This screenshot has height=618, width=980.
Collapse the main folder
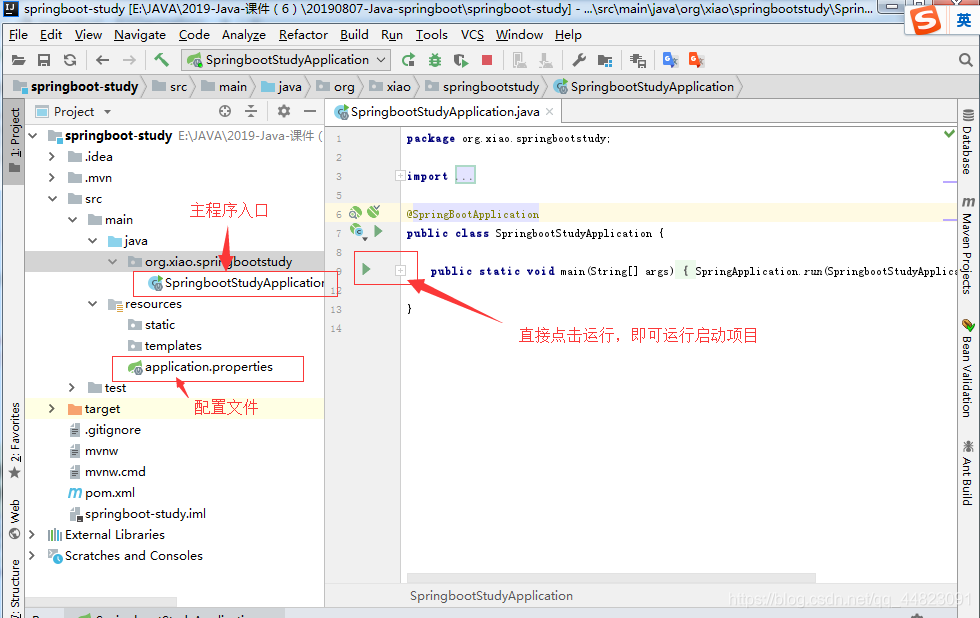click(72, 220)
